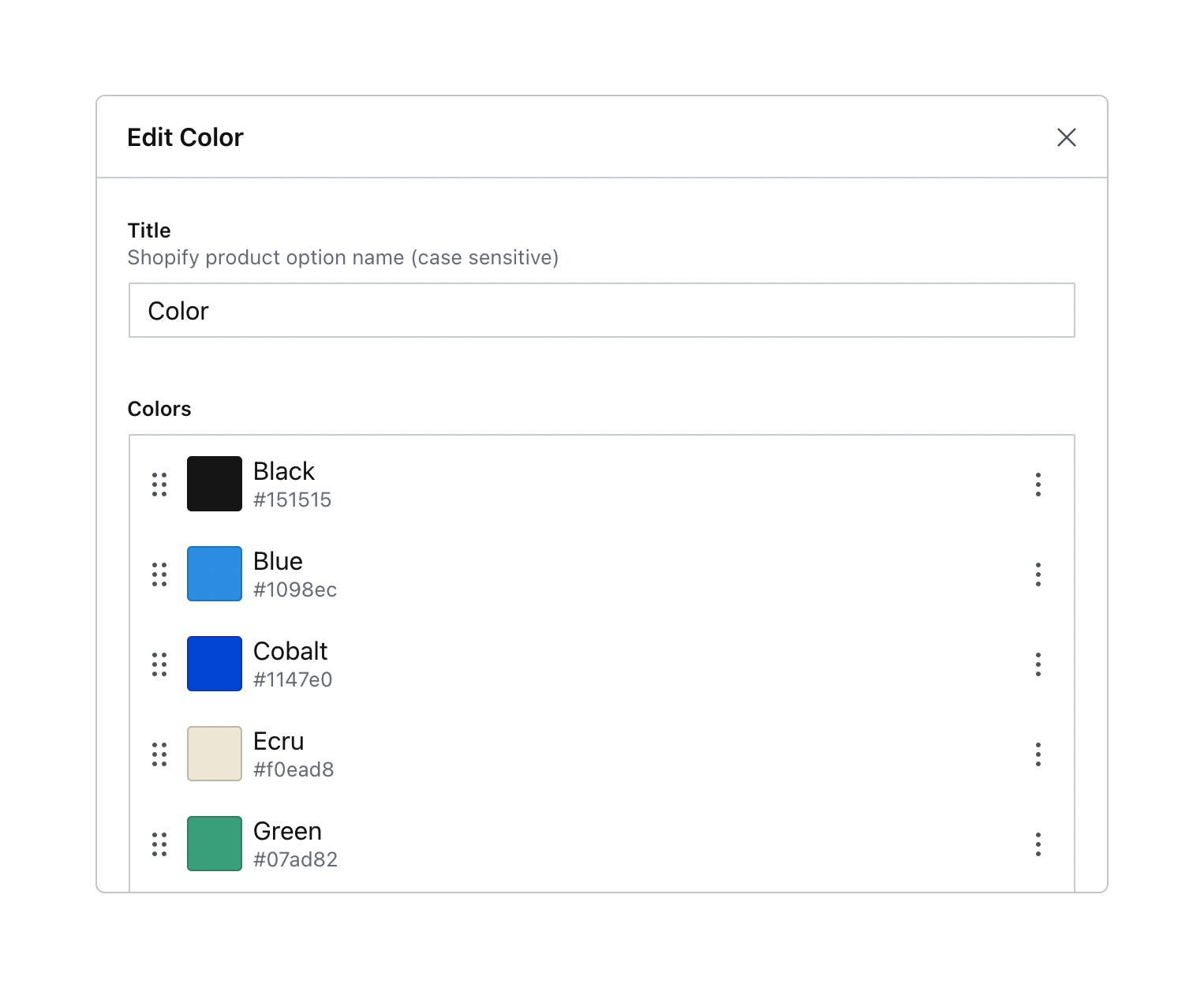This screenshot has width=1204, height=988.
Task: Click the drag handle beside Cobalt
Action: (159, 664)
